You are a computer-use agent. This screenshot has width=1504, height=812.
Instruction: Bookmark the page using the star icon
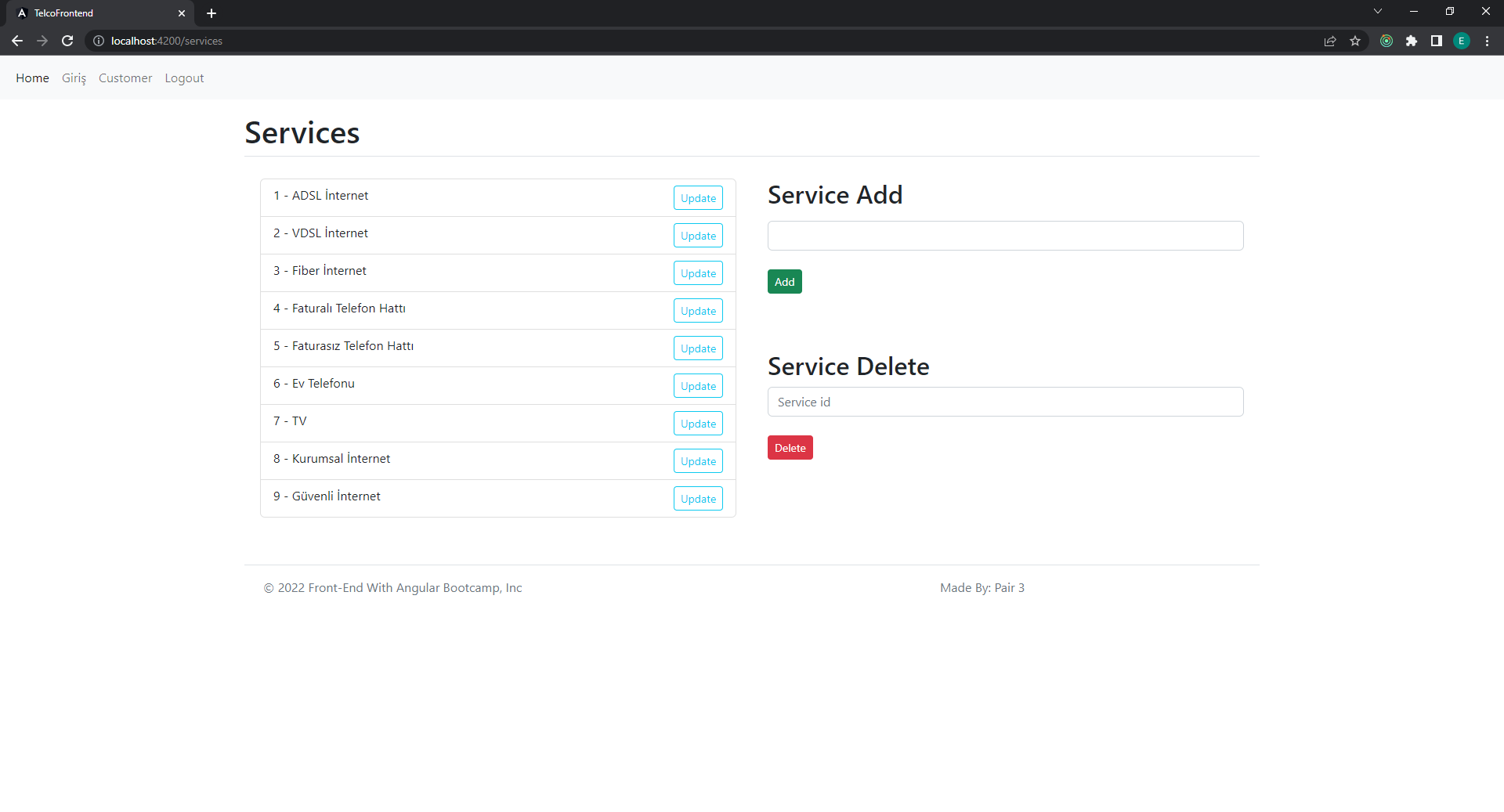1356,41
